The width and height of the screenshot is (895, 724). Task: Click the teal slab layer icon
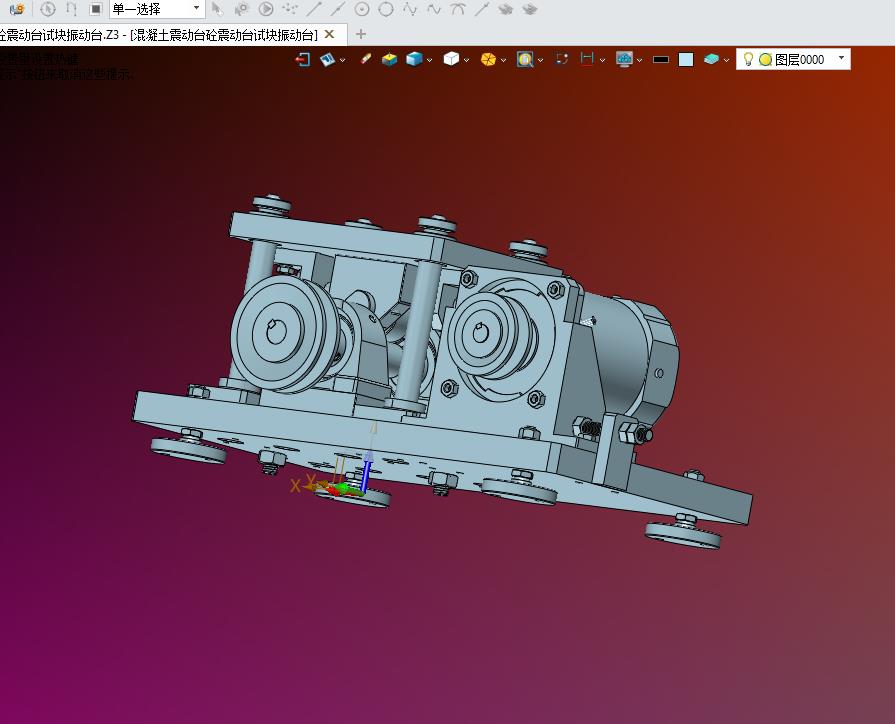(711, 59)
